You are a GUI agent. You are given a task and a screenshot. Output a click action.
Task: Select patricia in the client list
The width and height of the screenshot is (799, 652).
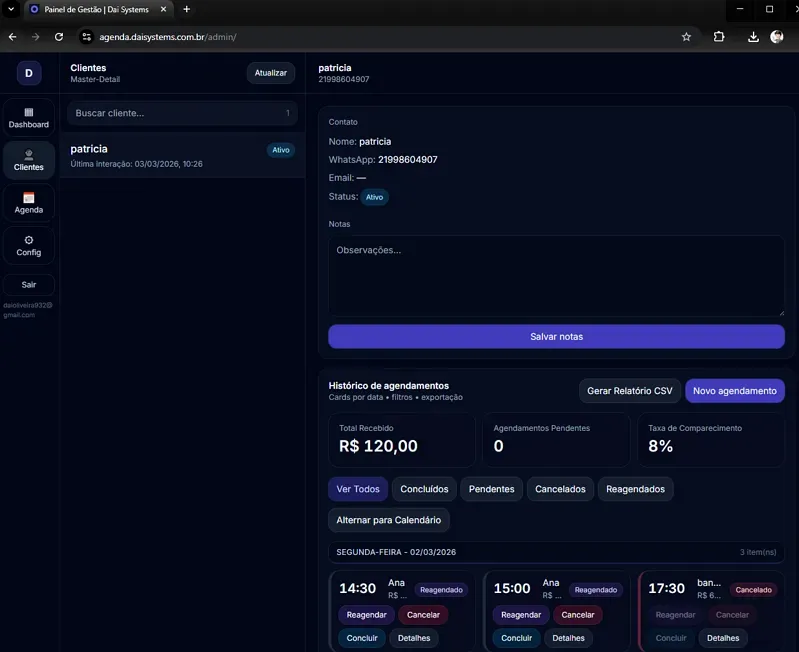click(x=160, y=155)
